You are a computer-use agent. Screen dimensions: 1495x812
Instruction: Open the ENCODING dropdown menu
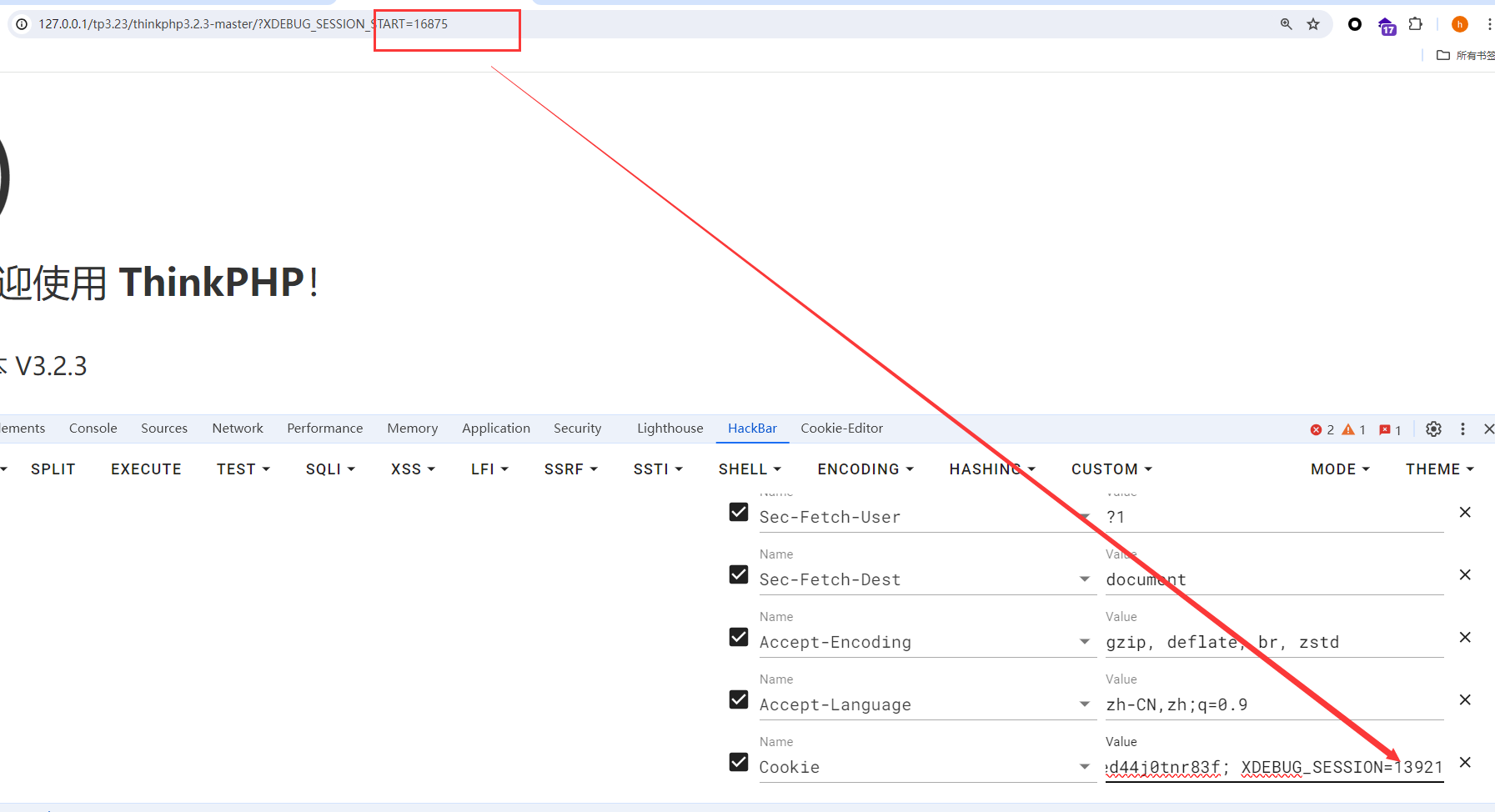(865, 469)
